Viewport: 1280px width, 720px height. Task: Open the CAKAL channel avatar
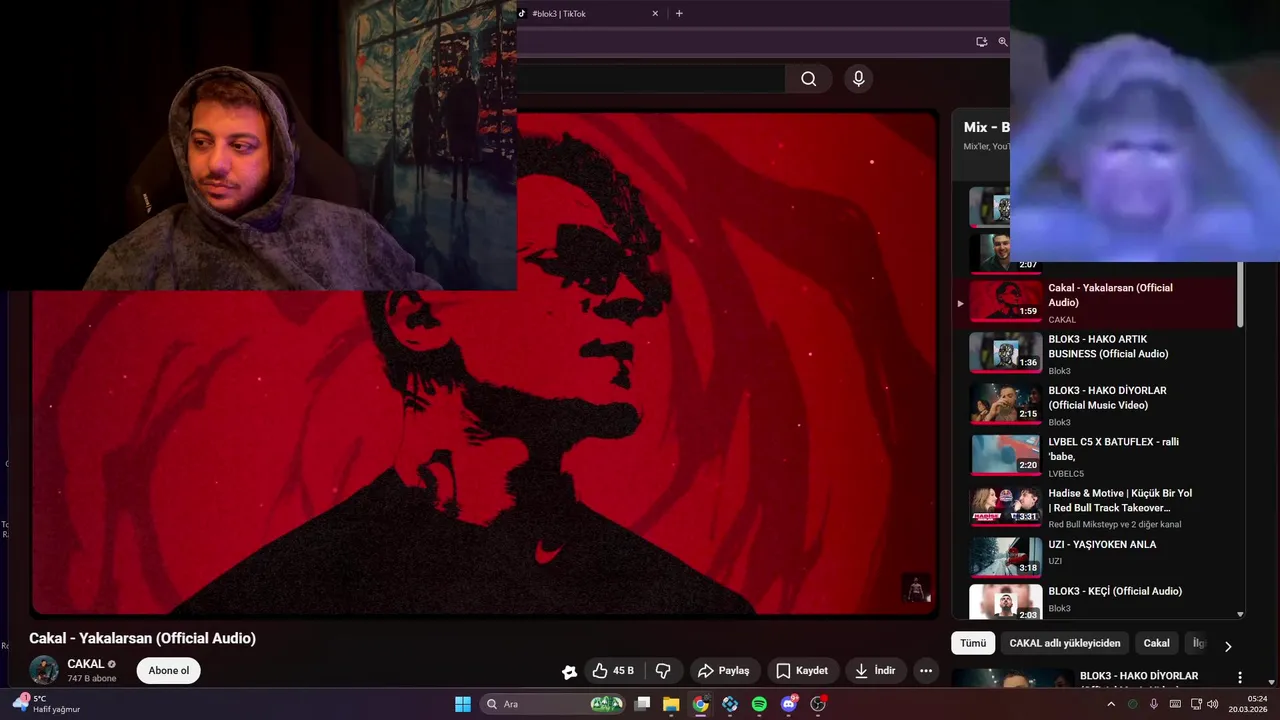pyautogui.click(x=44, y=670)
